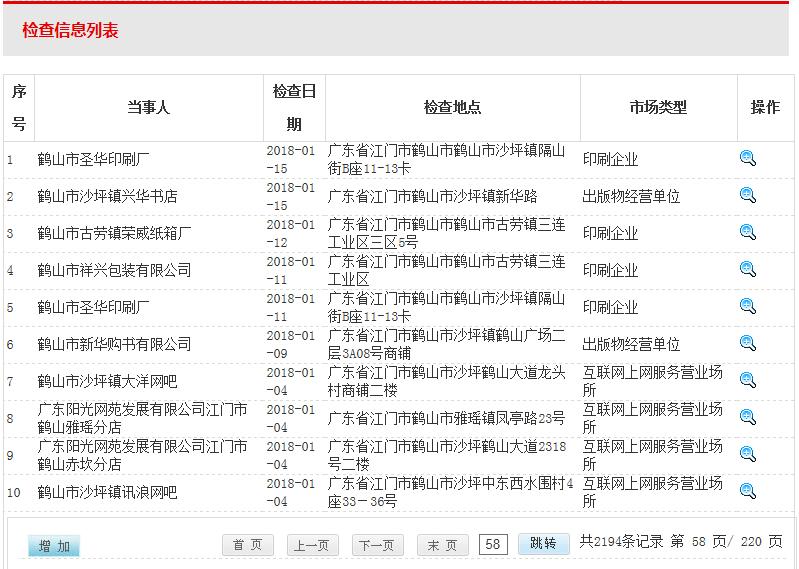The height and width of the screenshot is (569, 799).
Task: Click magnifier icon for 鹤山雅瑶分店 row
Action: pyautogui.click(x=747, y=417)
